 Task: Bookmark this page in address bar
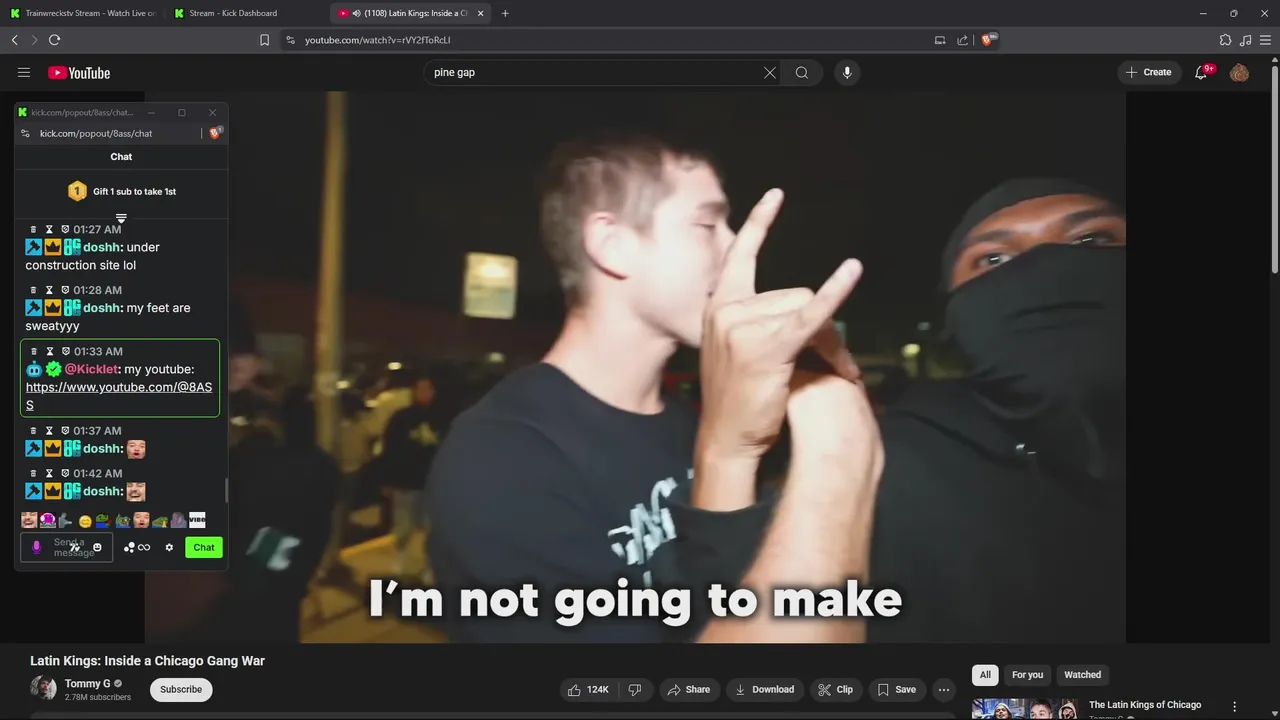pos(264,40)
